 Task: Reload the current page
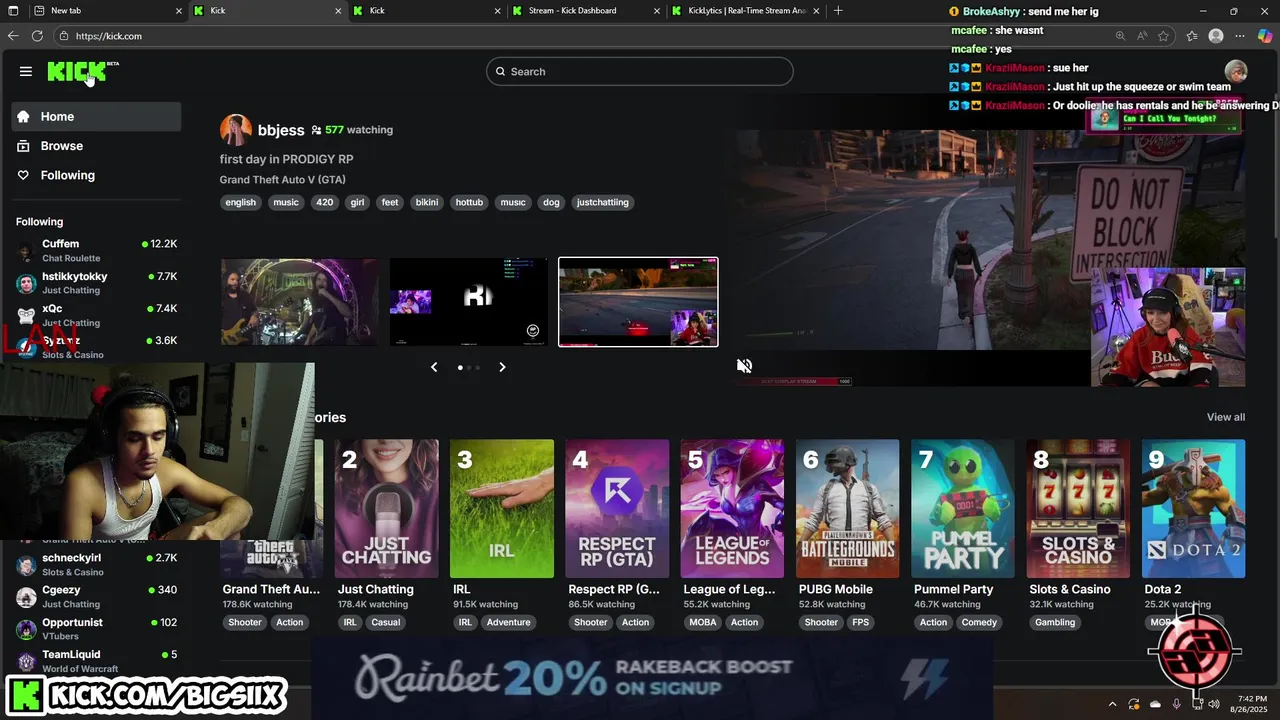coord(37,36)
